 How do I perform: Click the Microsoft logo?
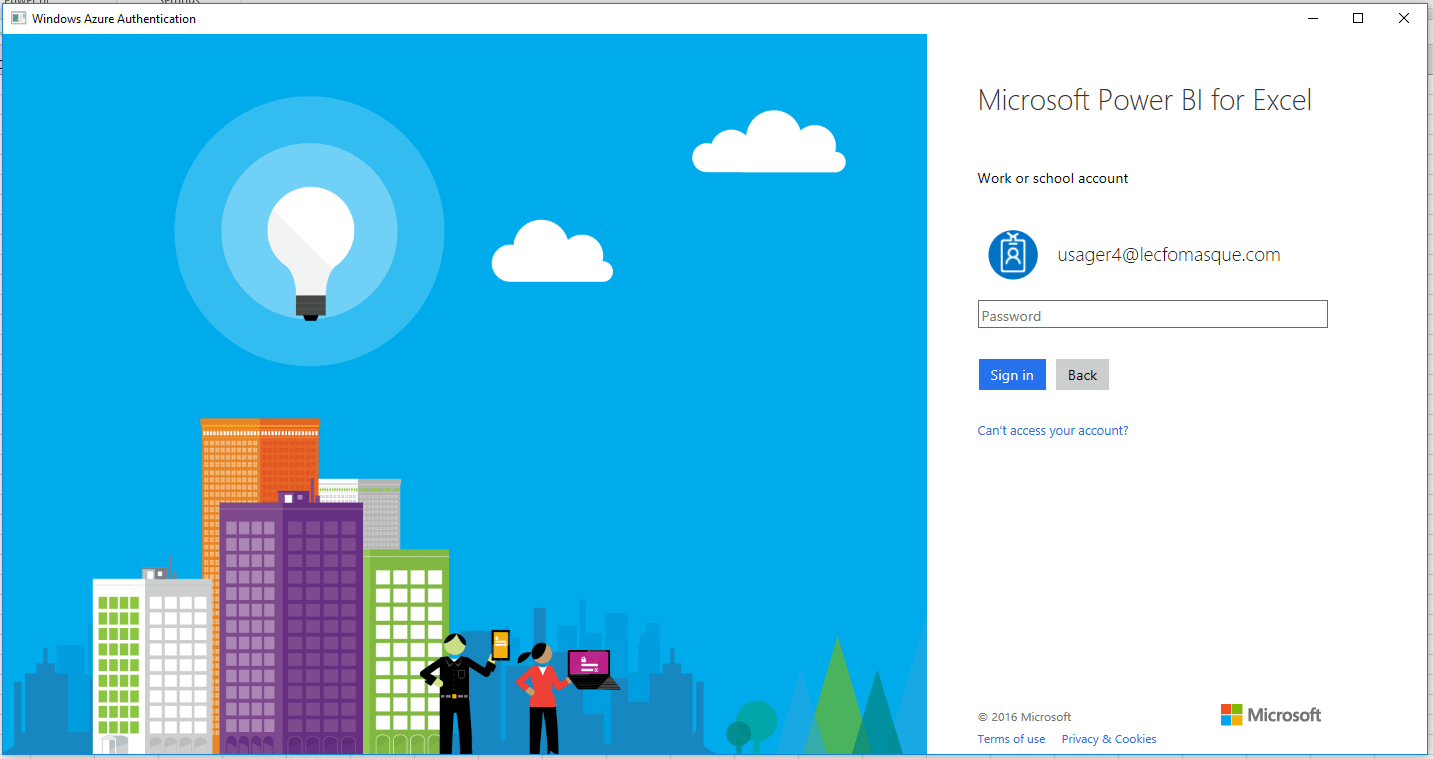coord(1270,714)
